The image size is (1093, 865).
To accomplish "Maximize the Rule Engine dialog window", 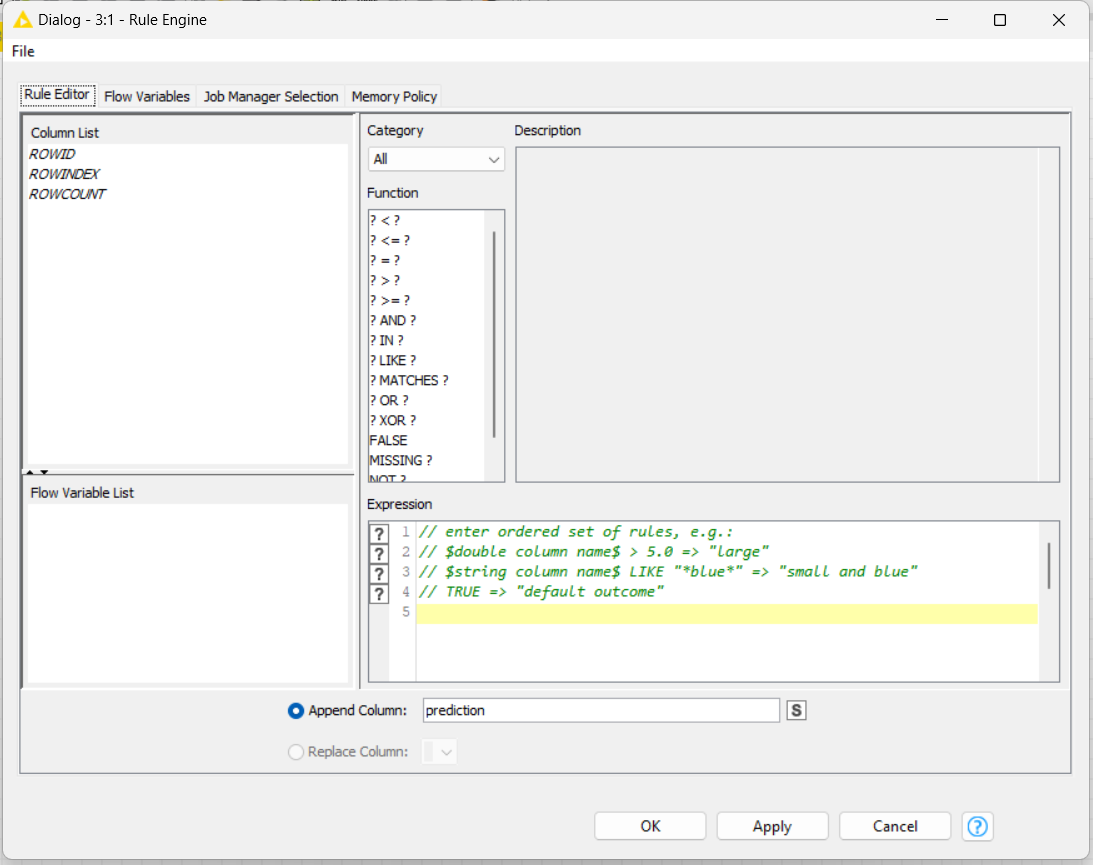I will tap(1000, 20).
